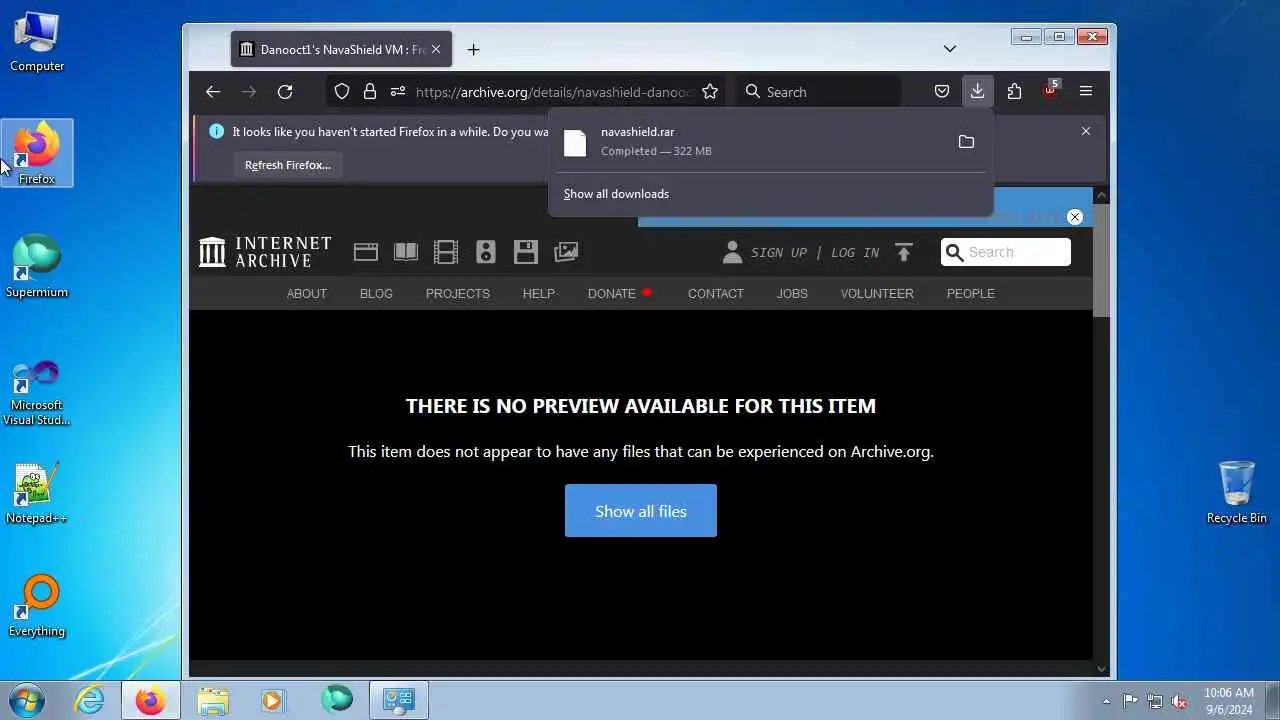Show navashield.rar in folder
Image resolution: width=1280 pixels, height=720 pixels.
click(966, 142)
